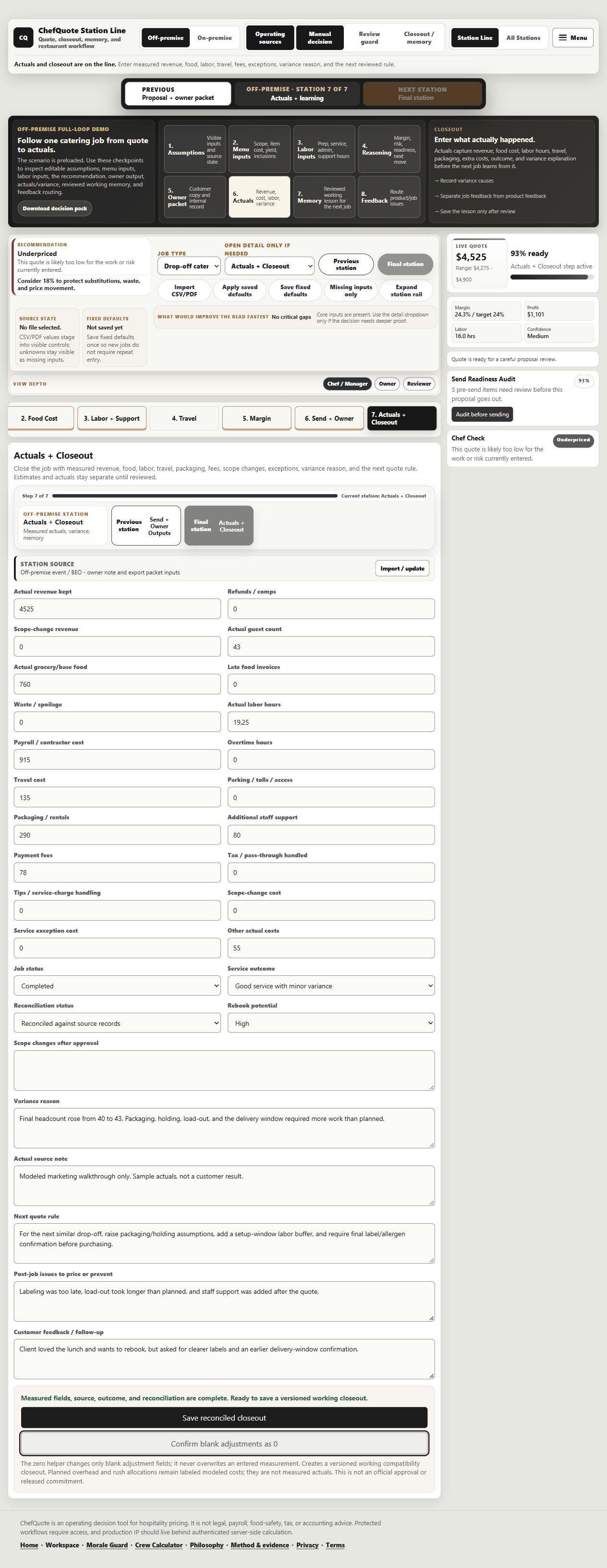The width and height of the screenshot is (607, 1568).
Task: Expand the Service outcome dropdown
Action: 331,985
